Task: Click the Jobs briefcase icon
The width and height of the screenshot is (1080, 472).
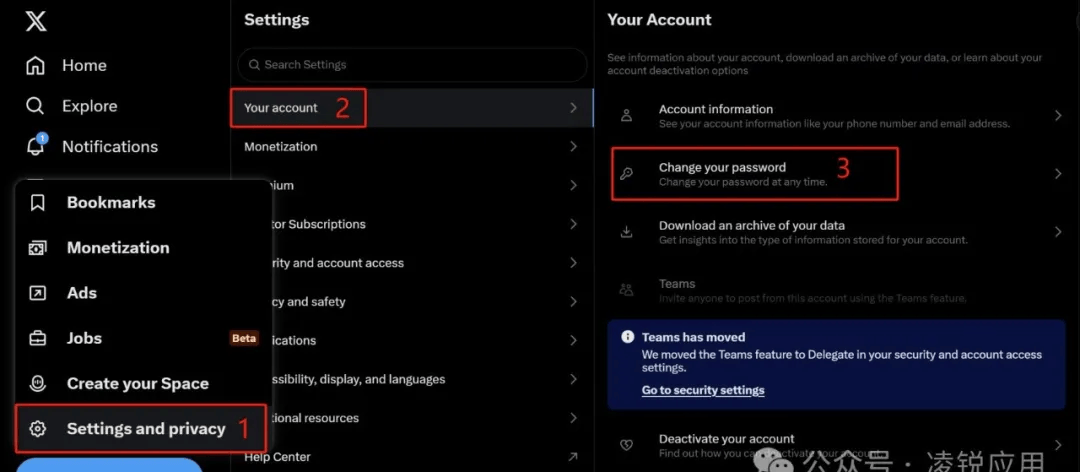Action: point(37,338)
